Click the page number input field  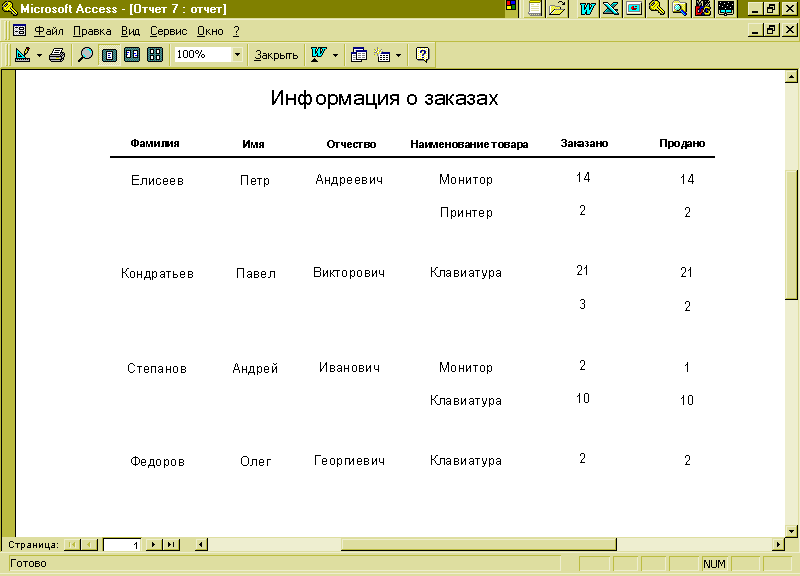point(122,545)
